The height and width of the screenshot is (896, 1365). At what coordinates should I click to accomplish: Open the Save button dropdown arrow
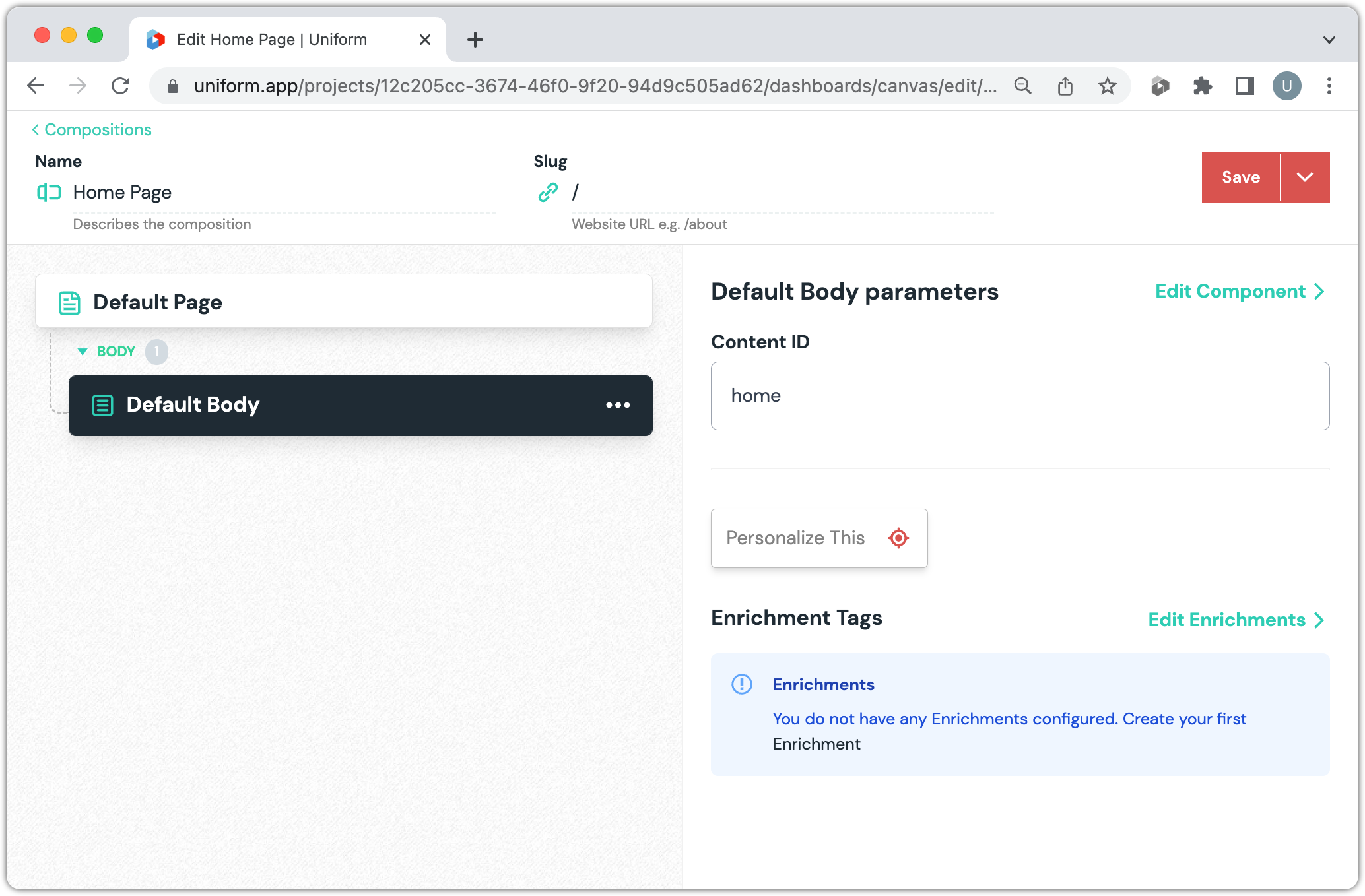(x=1304, y=177)
